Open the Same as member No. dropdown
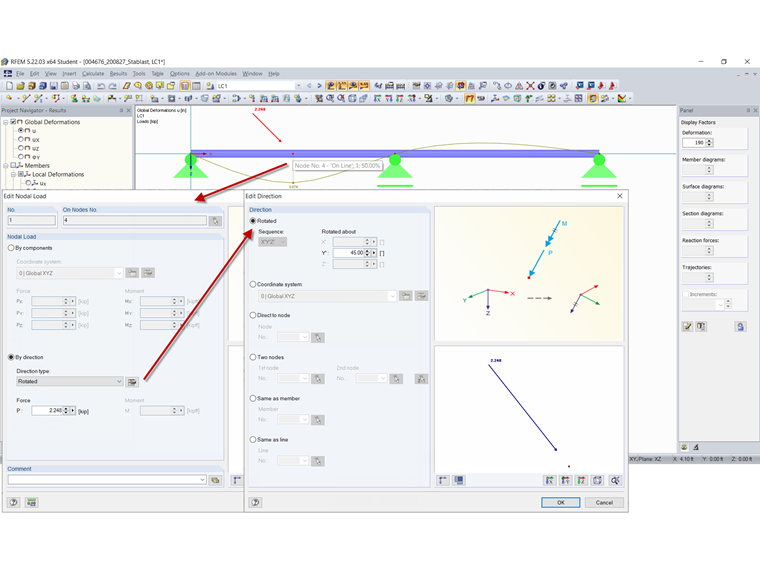Viewport: 760px width, 570px height. [304, 420]
